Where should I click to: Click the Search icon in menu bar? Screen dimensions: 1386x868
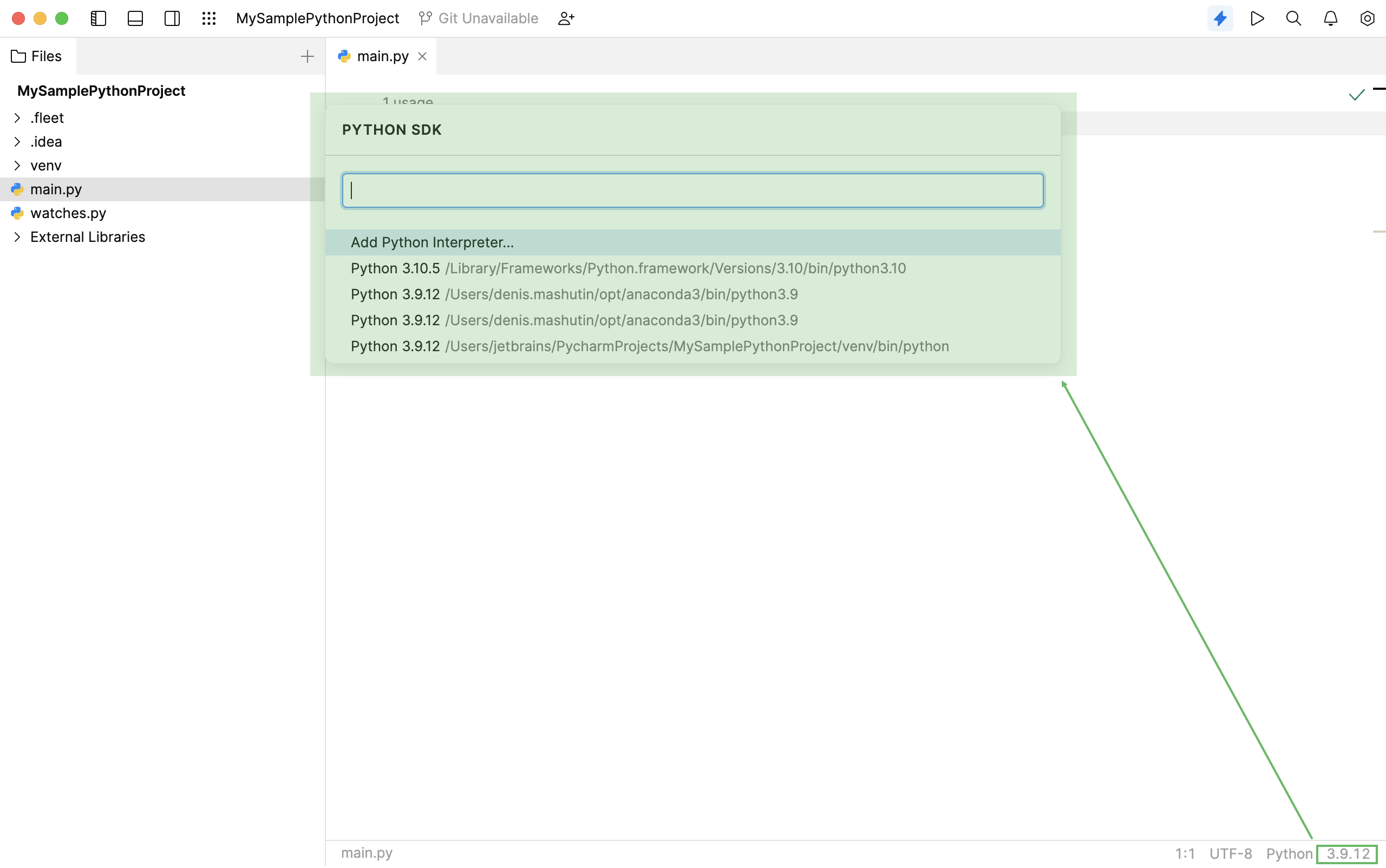coord(1293,18)
